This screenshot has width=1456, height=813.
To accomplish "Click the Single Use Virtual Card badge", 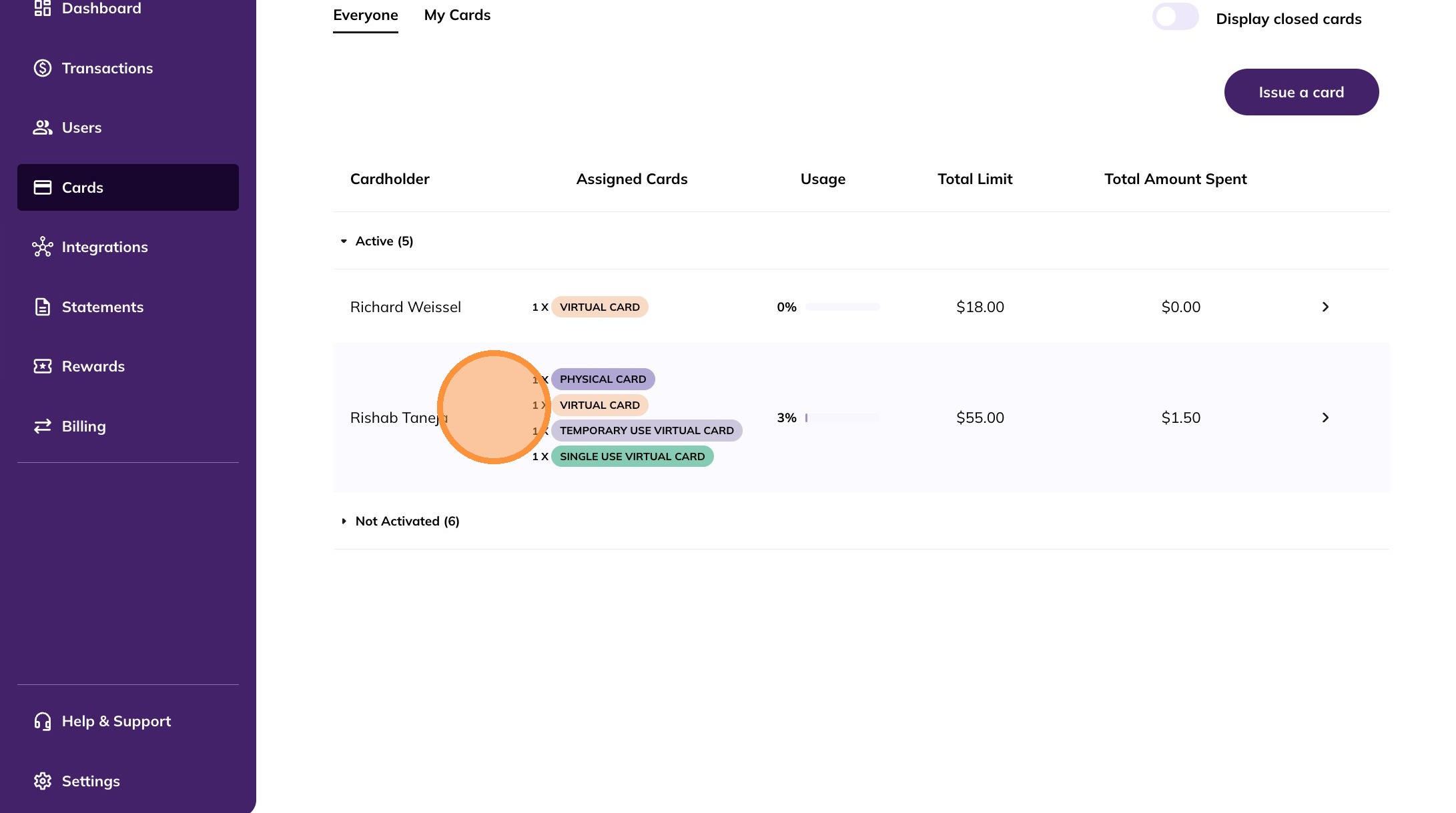I will pyautogui.click(x=632, y=457).
